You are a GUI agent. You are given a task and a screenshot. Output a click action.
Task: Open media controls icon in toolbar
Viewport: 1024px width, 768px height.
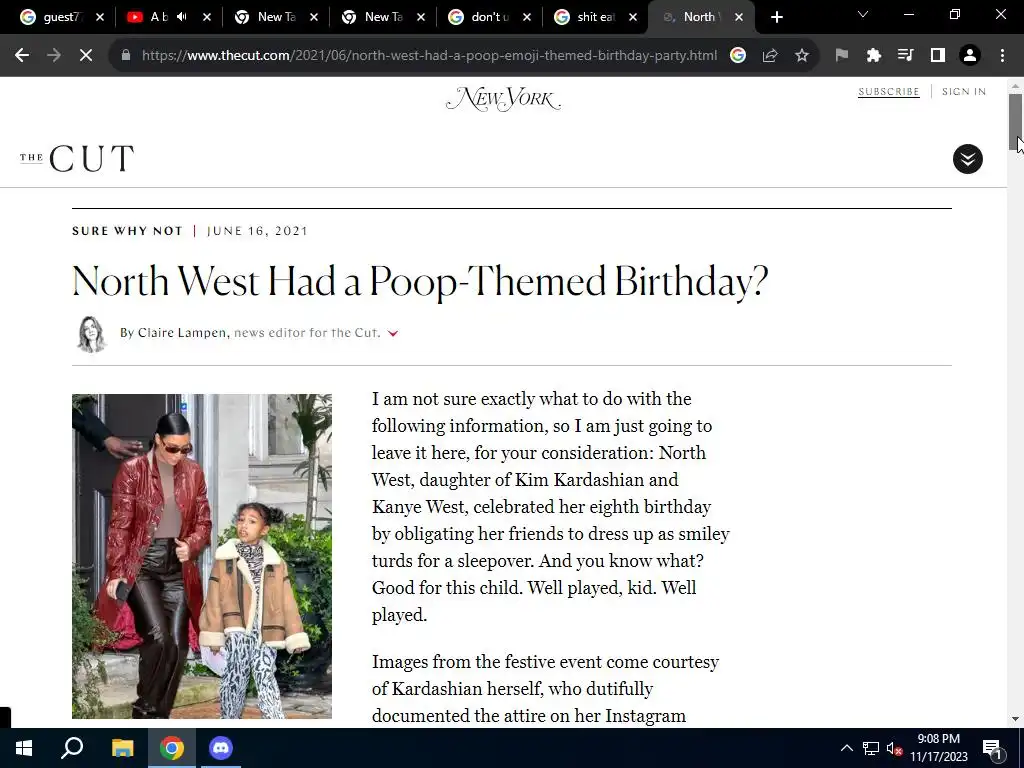point(905,56)
